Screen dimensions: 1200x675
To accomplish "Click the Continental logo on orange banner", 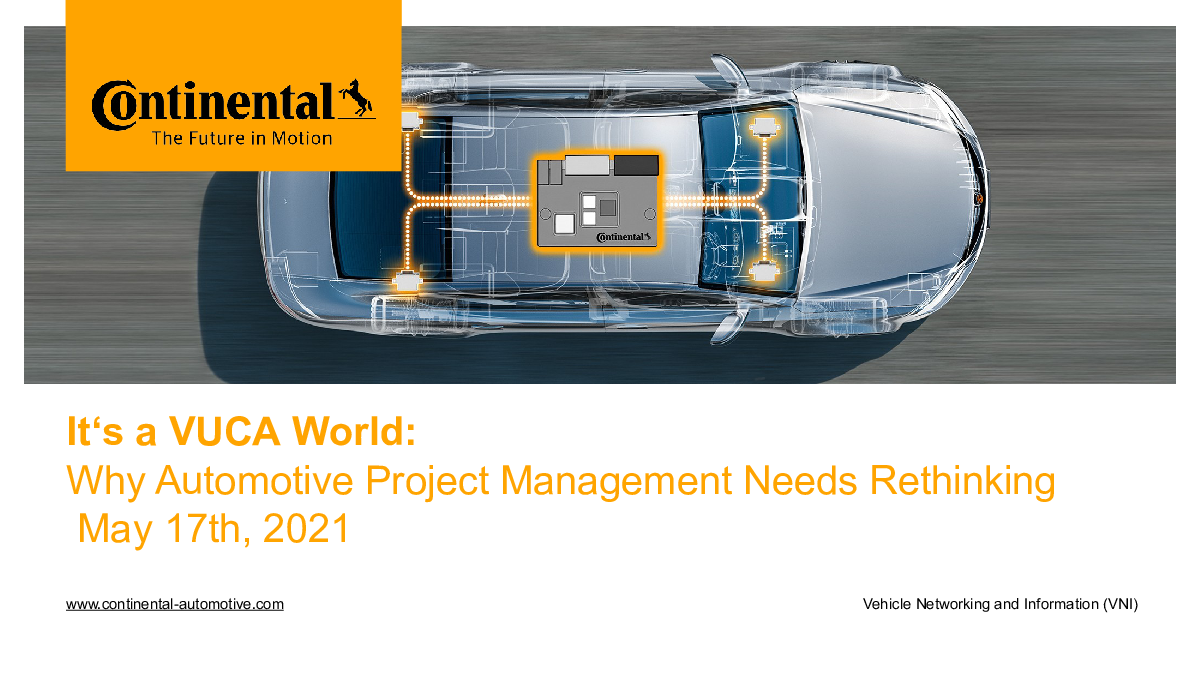I will [x=233, y=103].
